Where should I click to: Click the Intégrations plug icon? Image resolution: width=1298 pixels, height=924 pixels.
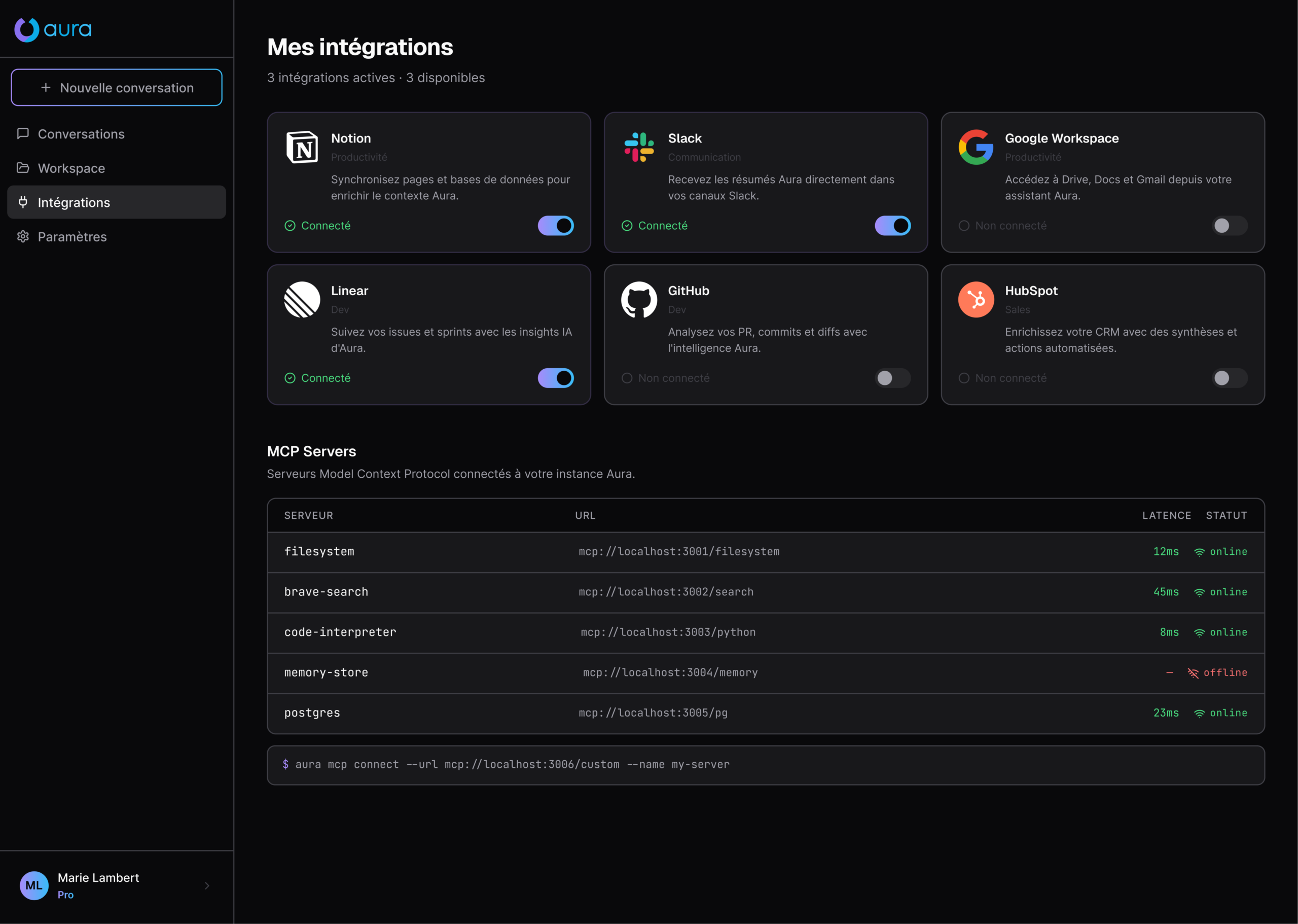(x=23, y=202)
